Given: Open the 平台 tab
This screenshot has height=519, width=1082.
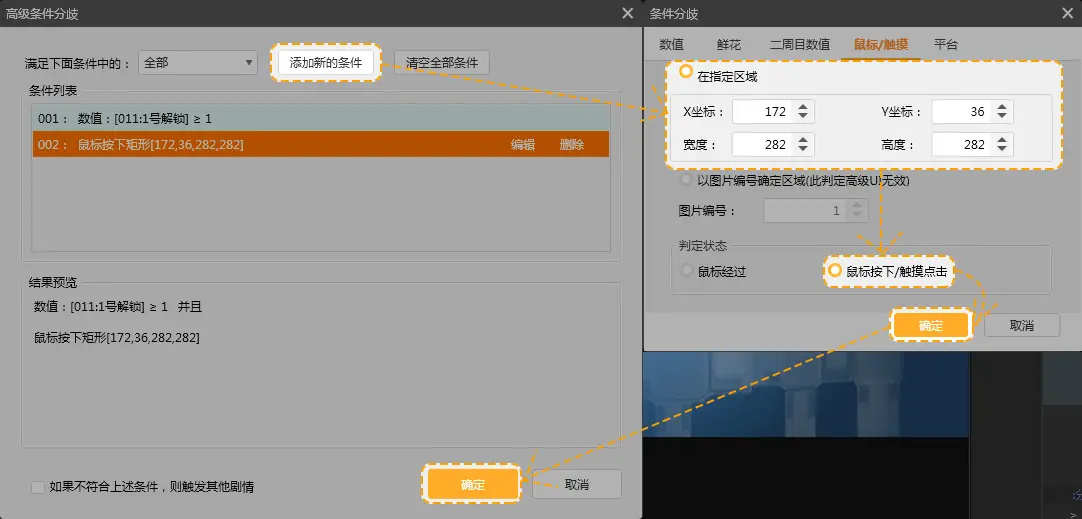Looking at the screenshot, I should click(945, 44).
